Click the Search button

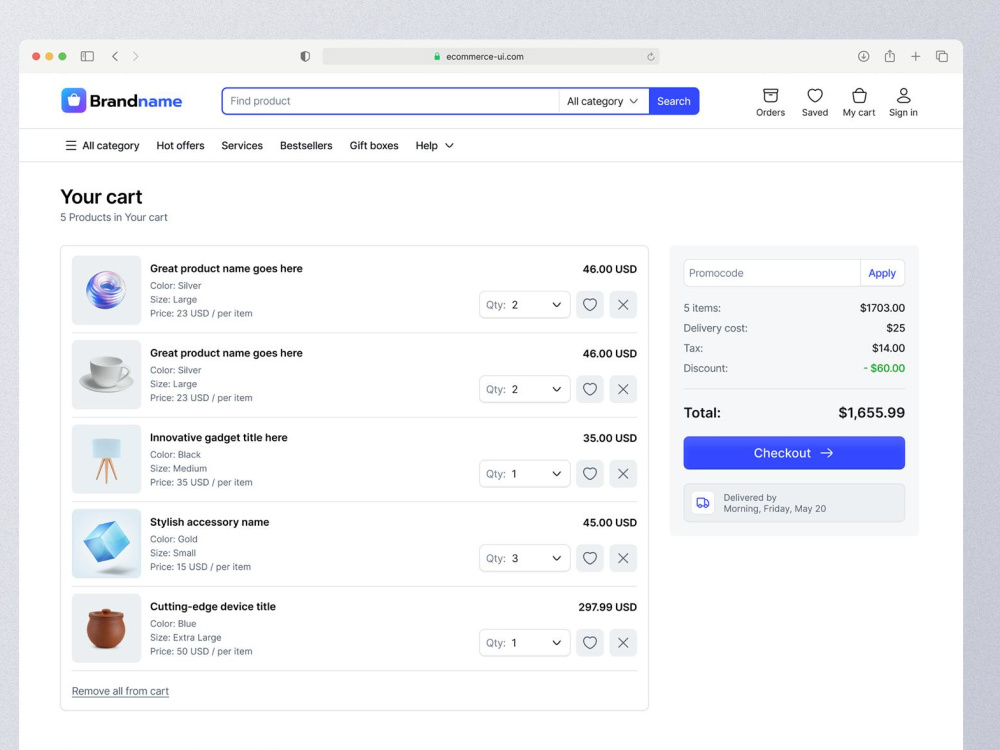(x=673, y=101)
